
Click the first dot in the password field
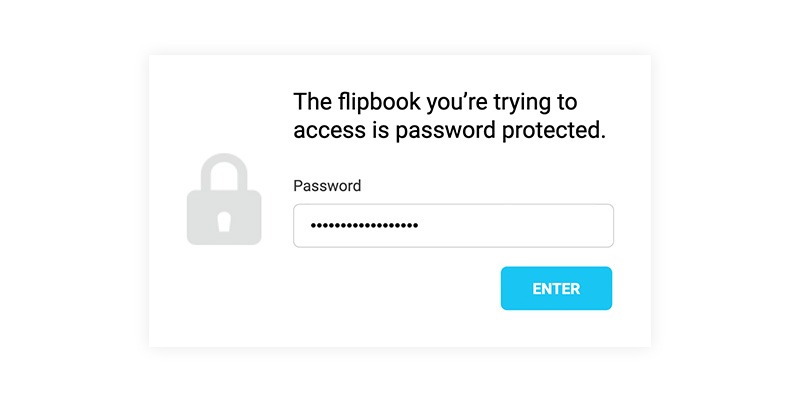point(314,225)
